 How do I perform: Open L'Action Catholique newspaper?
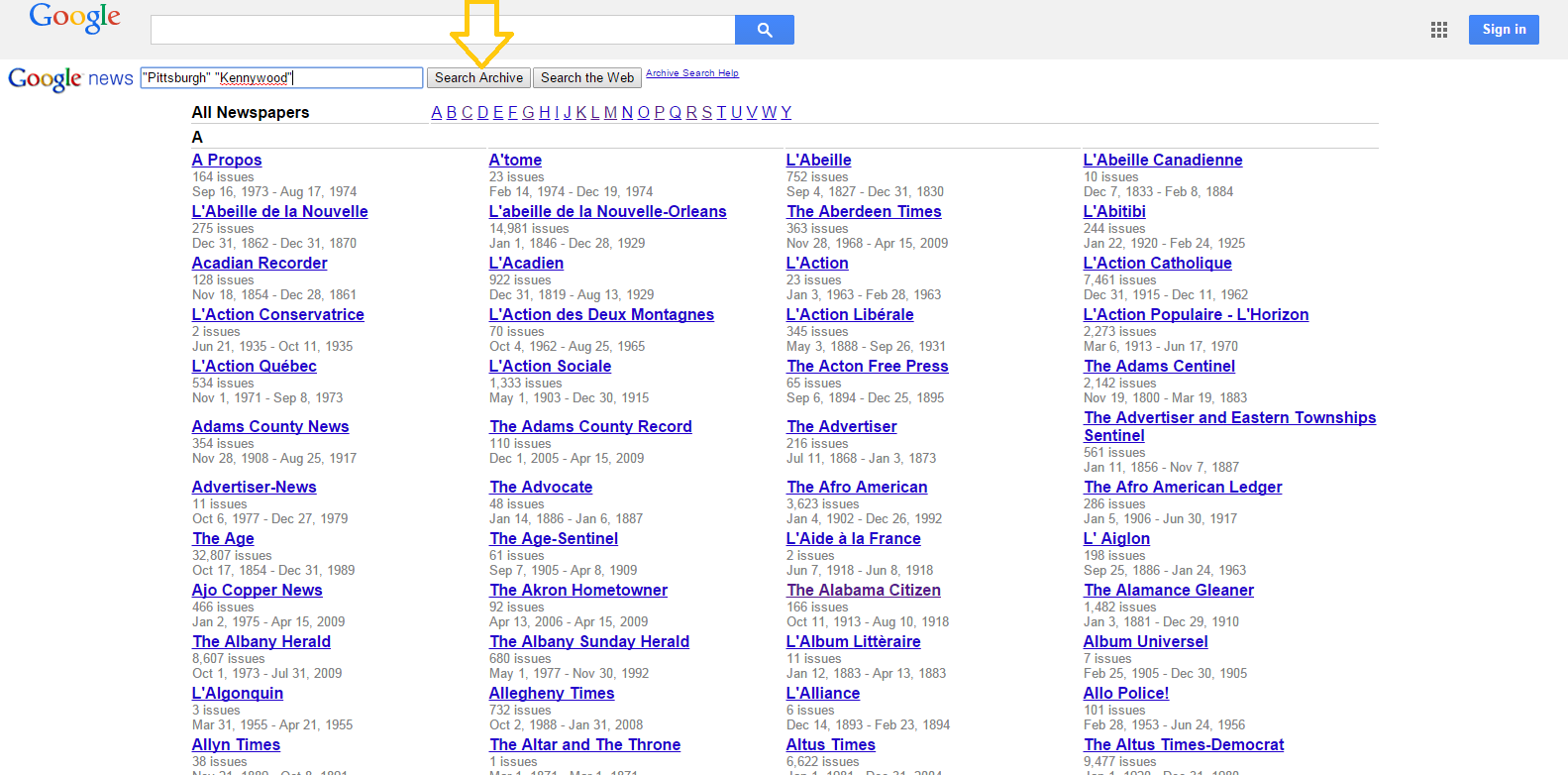1158,264
